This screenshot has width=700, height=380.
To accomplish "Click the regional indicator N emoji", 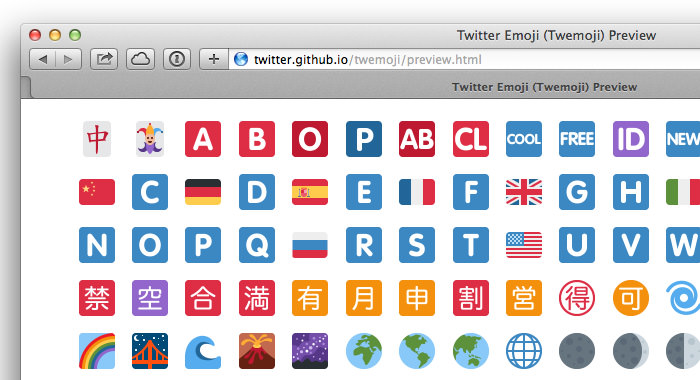I will (x=97, y=245).
